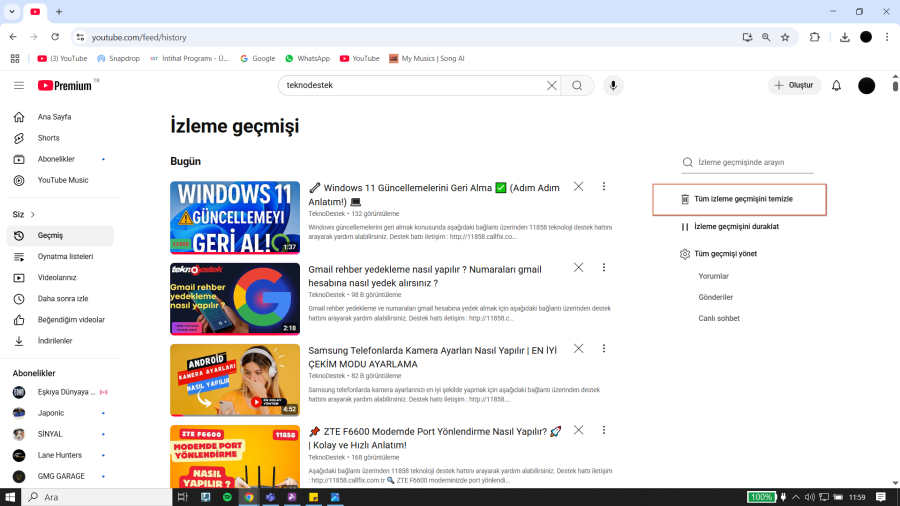This screenshot has height=506, width=900.
Task: Click the Oluştur create button
Action: [795, 86]
